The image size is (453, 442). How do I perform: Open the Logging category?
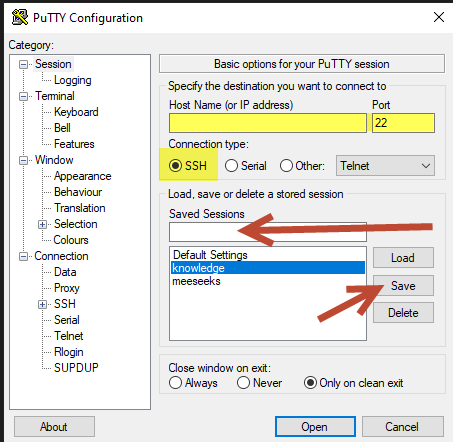click(73, 80)
